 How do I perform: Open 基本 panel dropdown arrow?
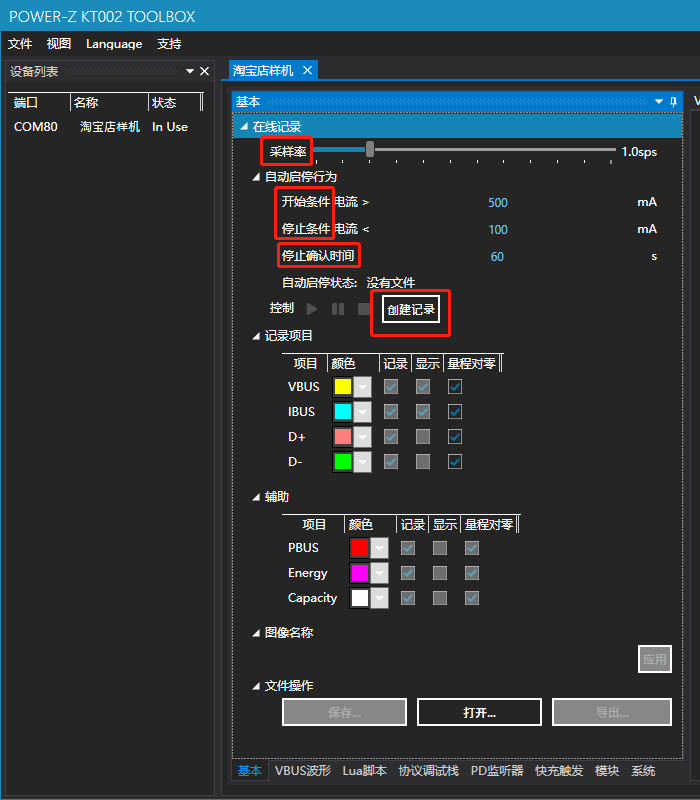(658, 102)
